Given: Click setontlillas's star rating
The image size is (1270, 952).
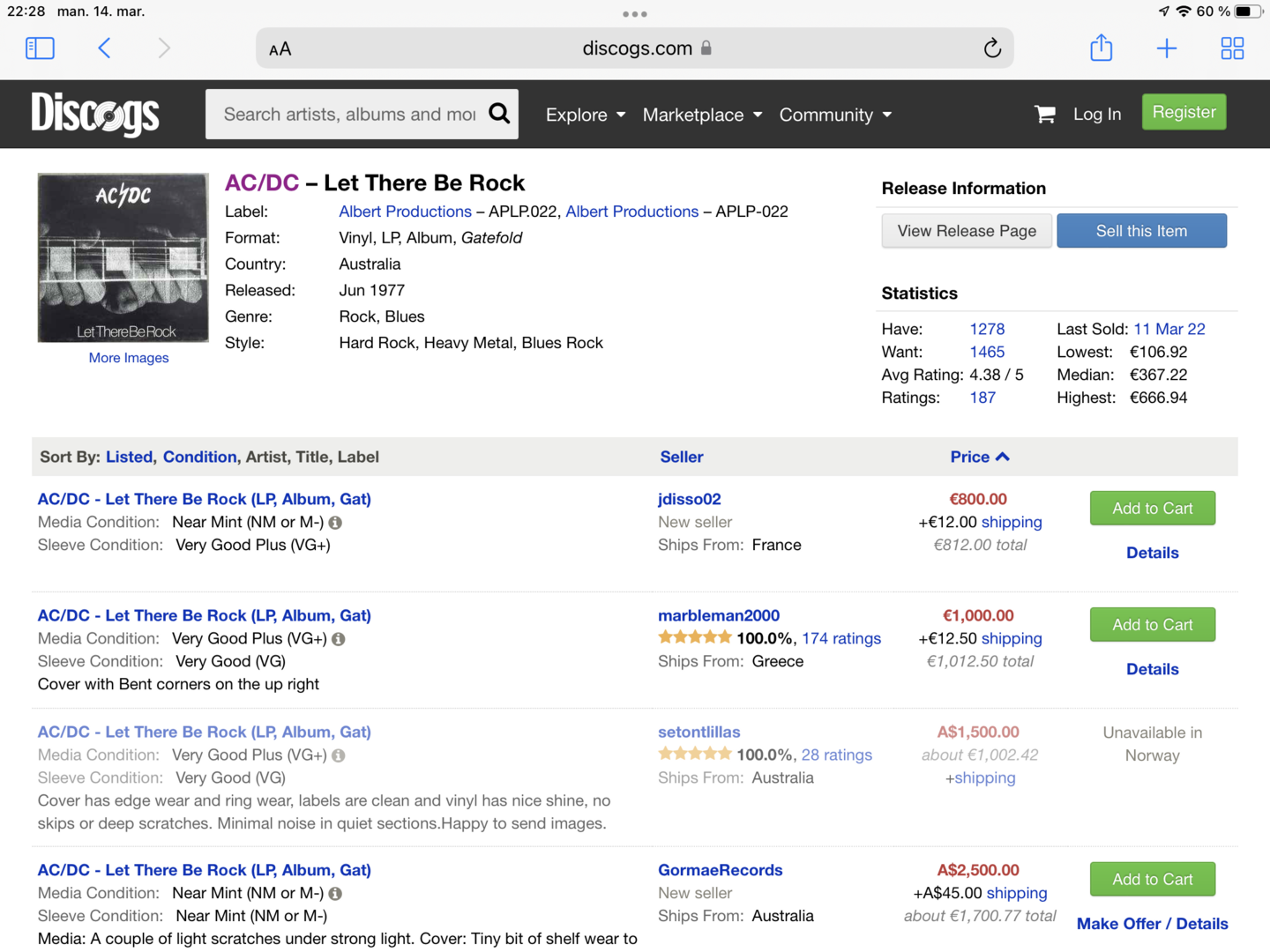Looking at the screenshot, I should coord(695,754).
